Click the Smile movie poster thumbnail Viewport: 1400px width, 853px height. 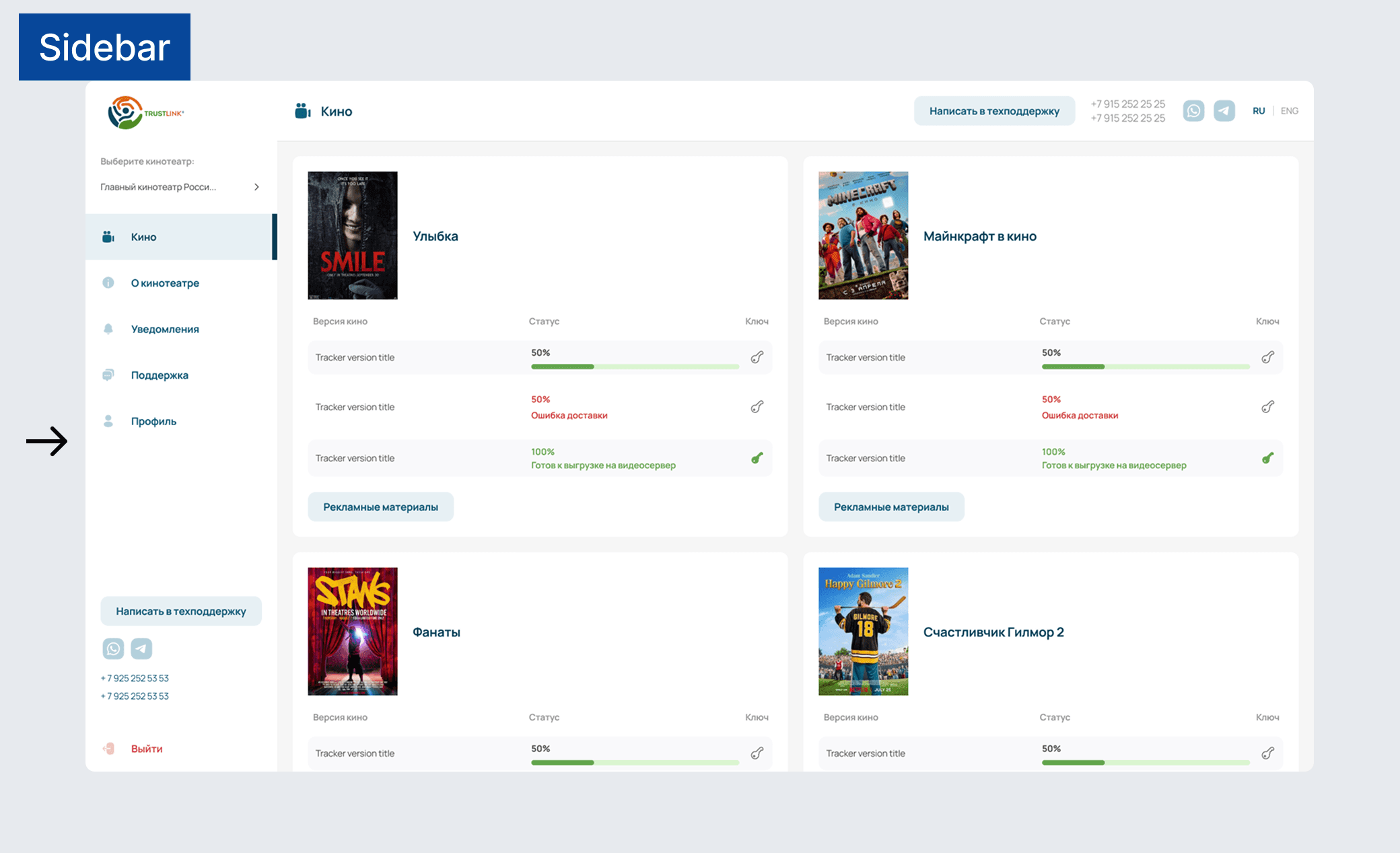click(x=353, y=235)
